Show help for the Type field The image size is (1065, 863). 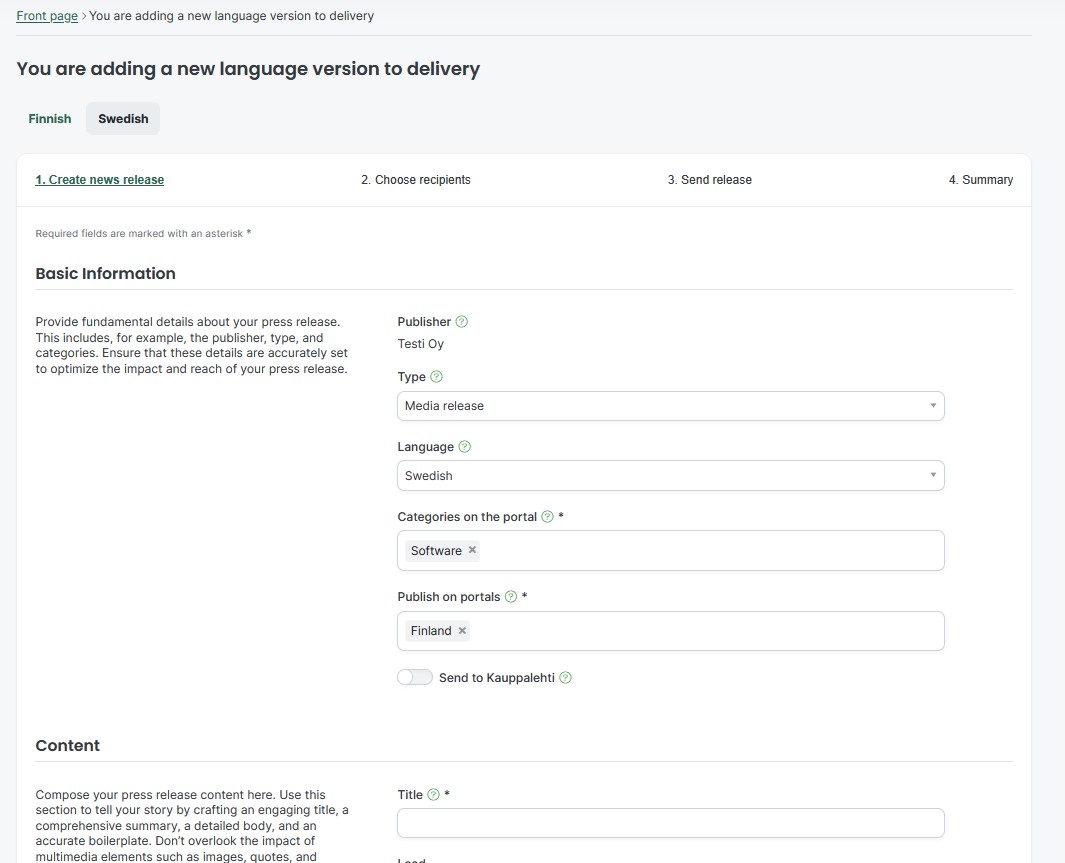pos(436,377)
